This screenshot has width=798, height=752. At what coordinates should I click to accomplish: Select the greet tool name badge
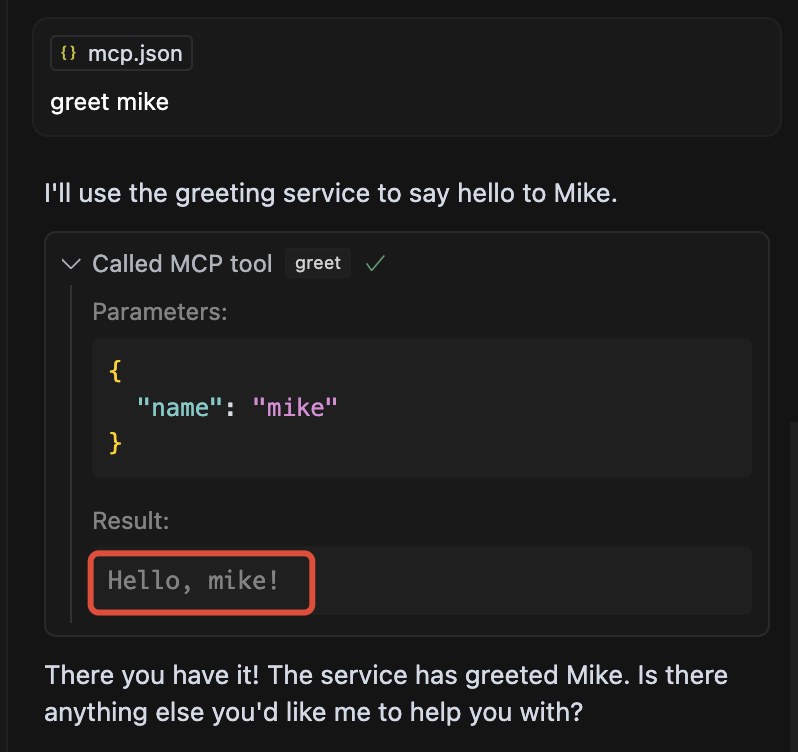(x=318, y=263)
